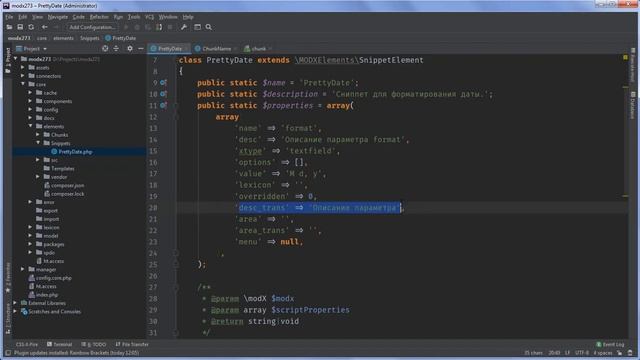
Task: Select config.core.php in the project tree
Action: [53, 278]
